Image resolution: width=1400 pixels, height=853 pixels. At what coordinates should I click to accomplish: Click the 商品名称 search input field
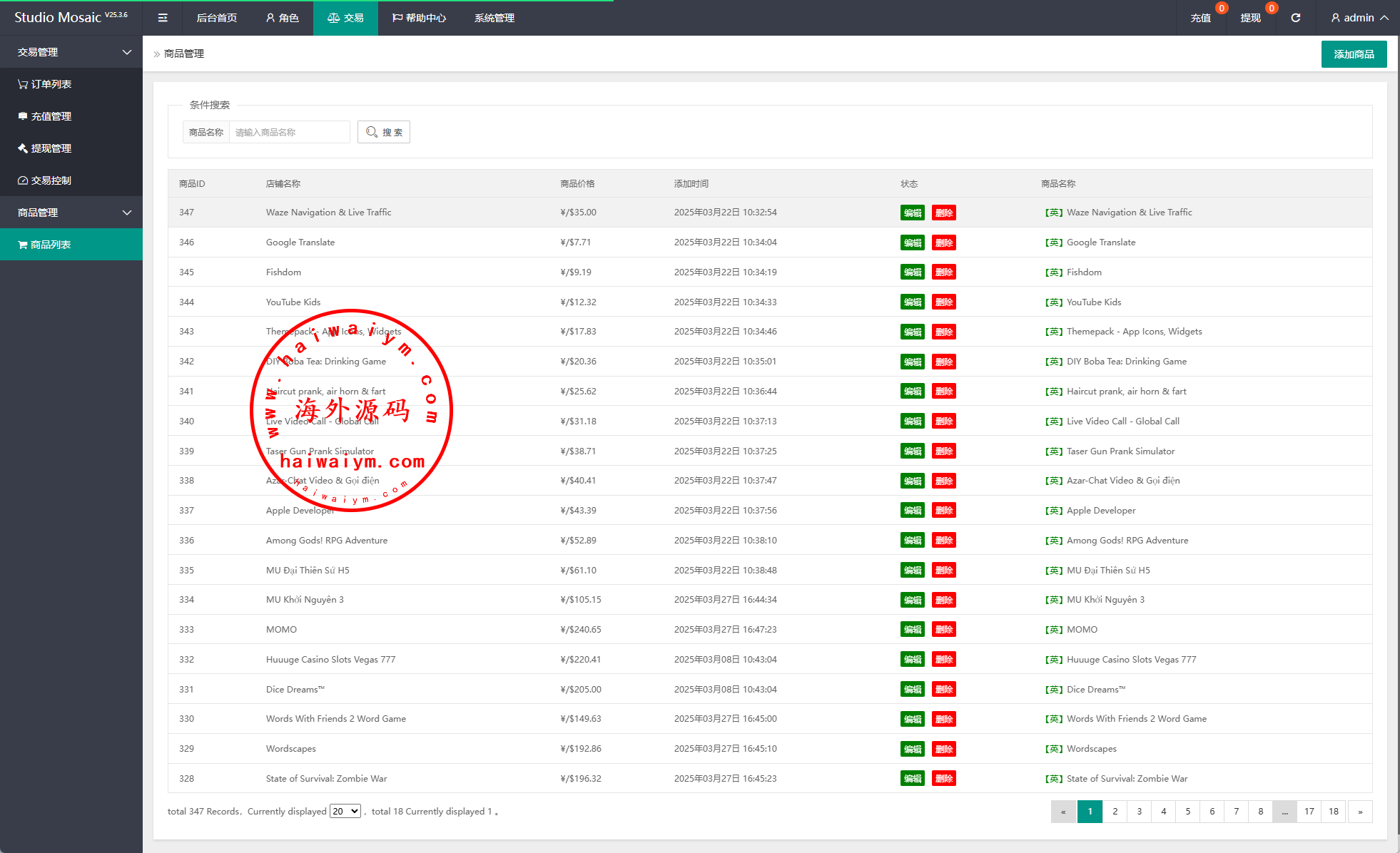coord(289,132)
